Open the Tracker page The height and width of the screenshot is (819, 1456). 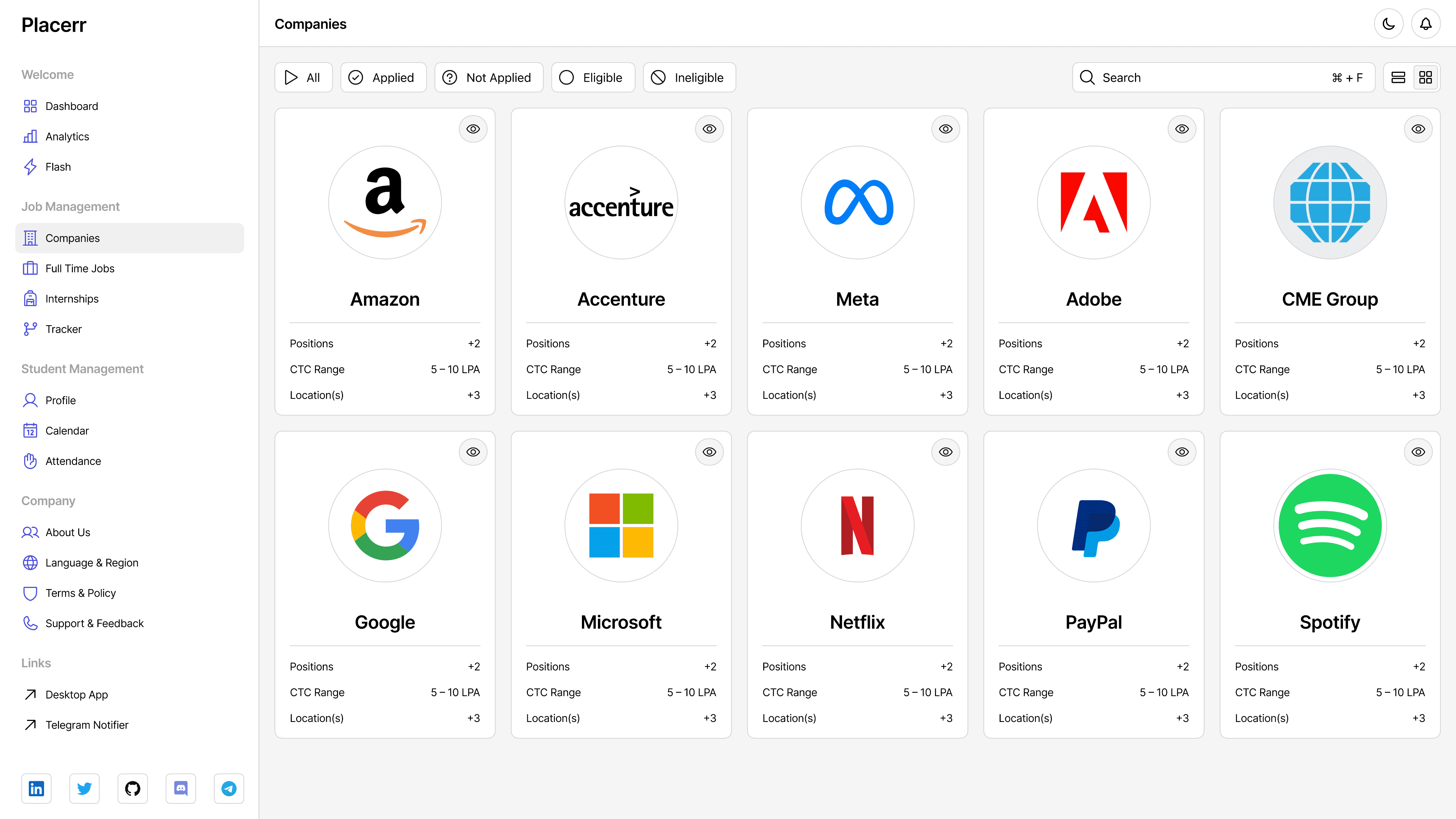click(129, 329)
